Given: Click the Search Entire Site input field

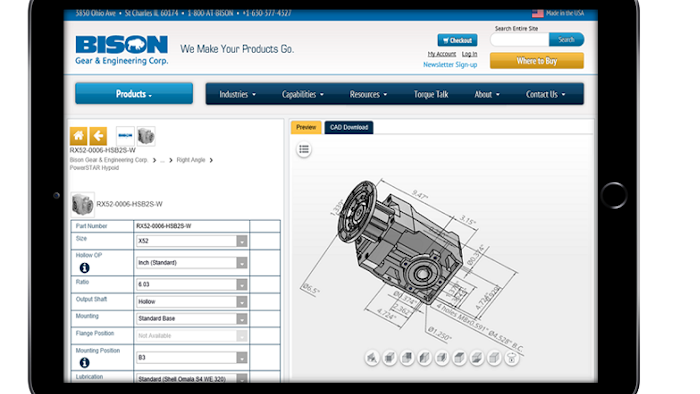Looking at the screenshot, I should (x=520, y=40).
